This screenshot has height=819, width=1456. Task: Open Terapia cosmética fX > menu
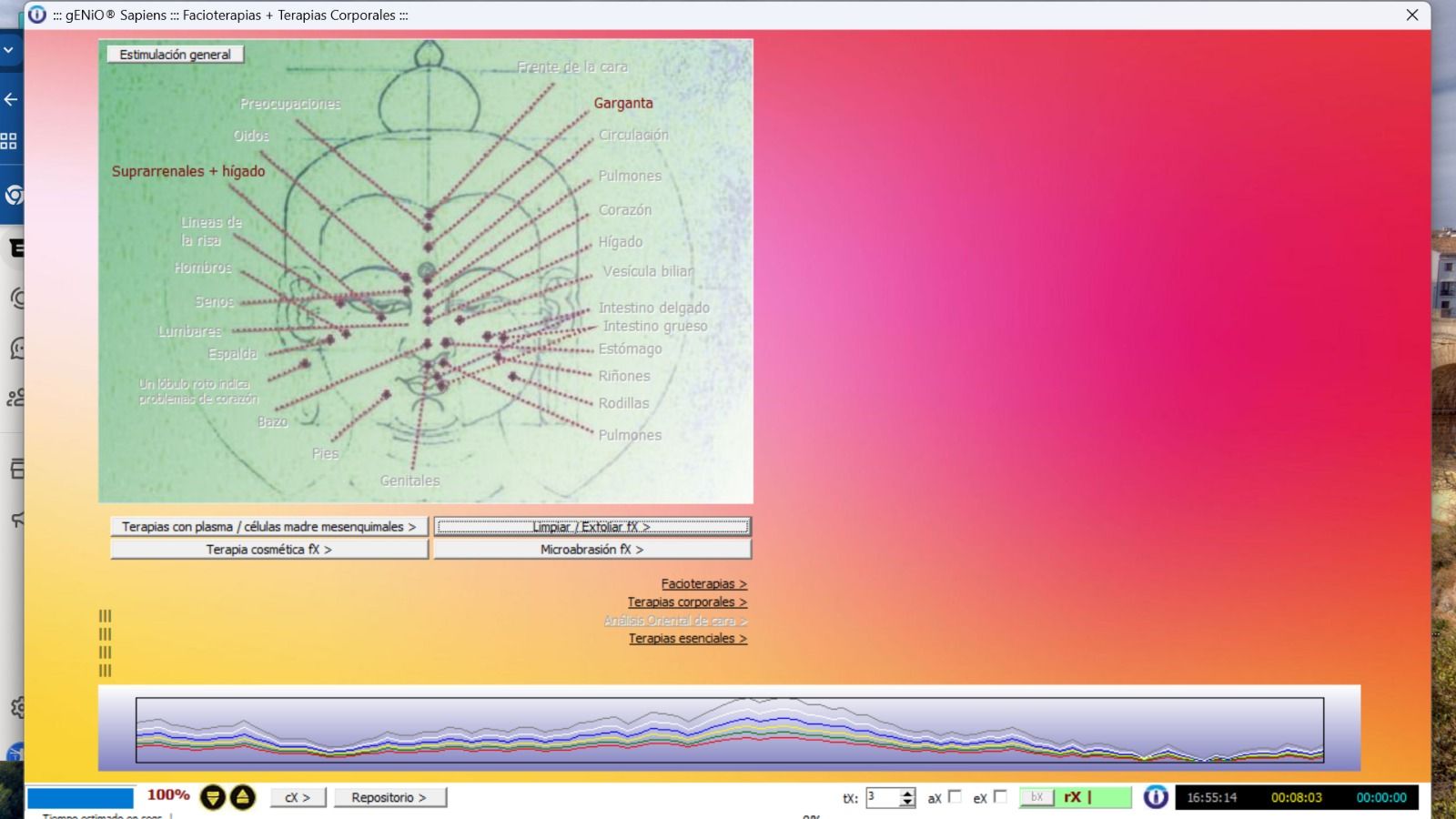coord(269,550)
